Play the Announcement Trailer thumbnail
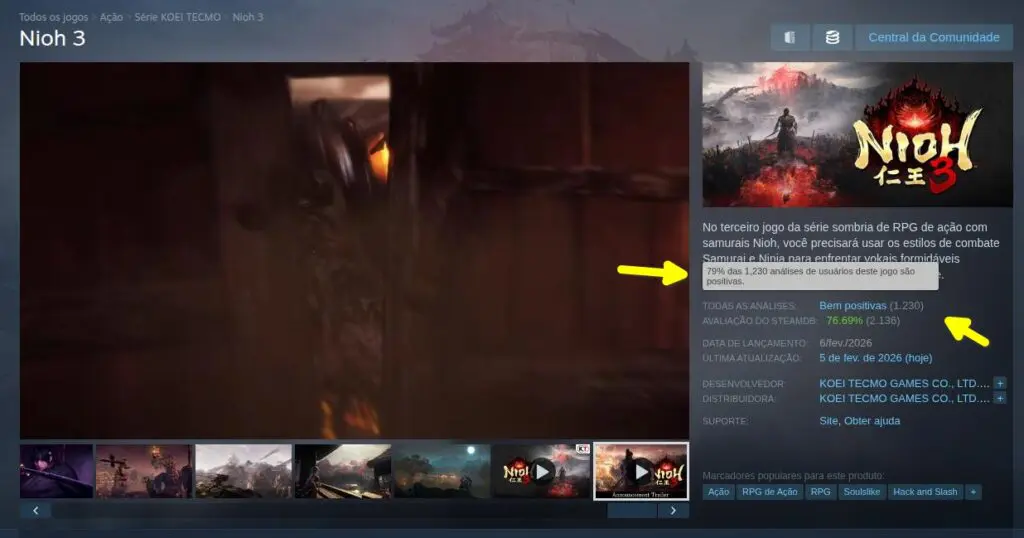The image size is (1024, 538). click(641, 471)
